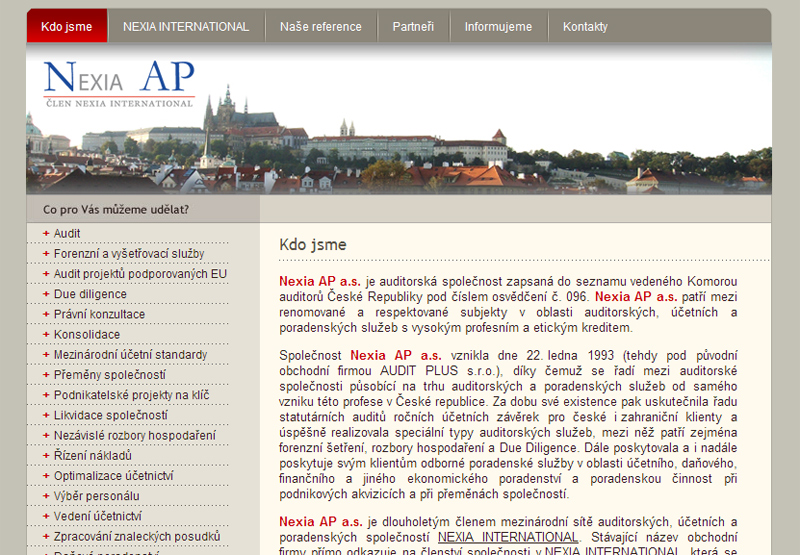The height and width of the screenshot is (555, 800).
Task: Click the Prague castle banner image
Action: (398, 119)
